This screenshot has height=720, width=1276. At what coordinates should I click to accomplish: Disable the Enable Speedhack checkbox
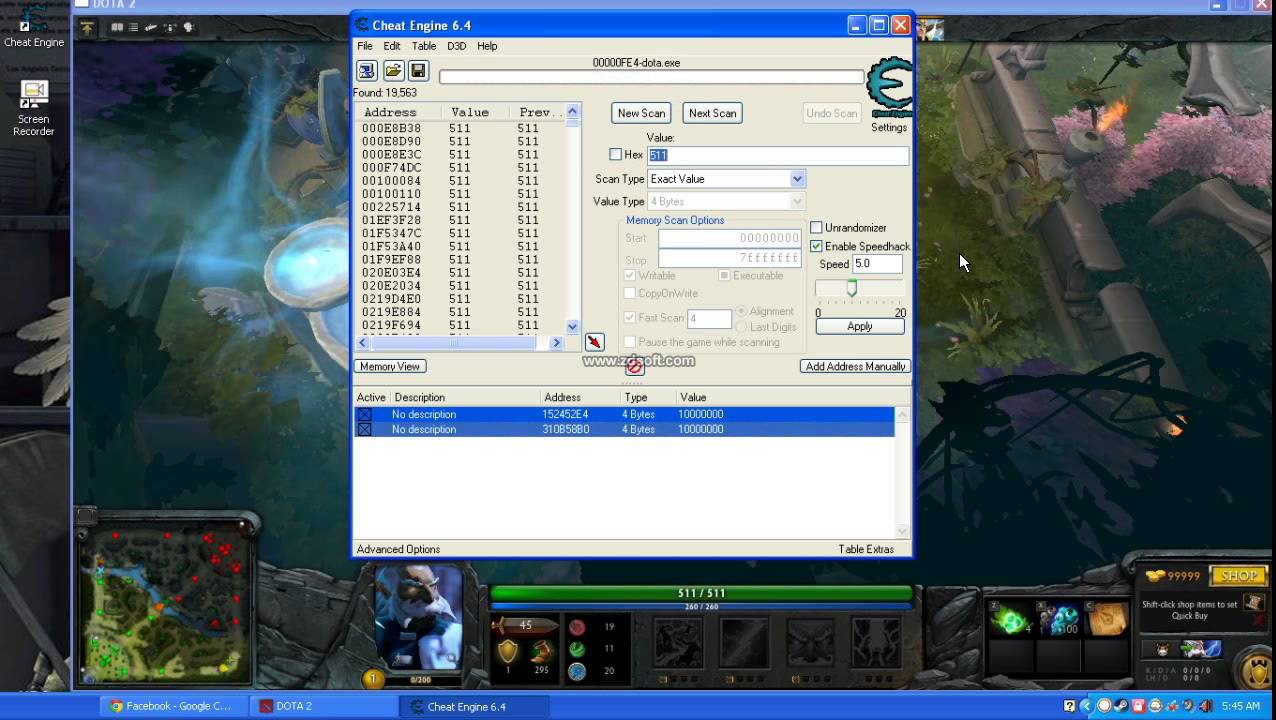coord(816,246)
